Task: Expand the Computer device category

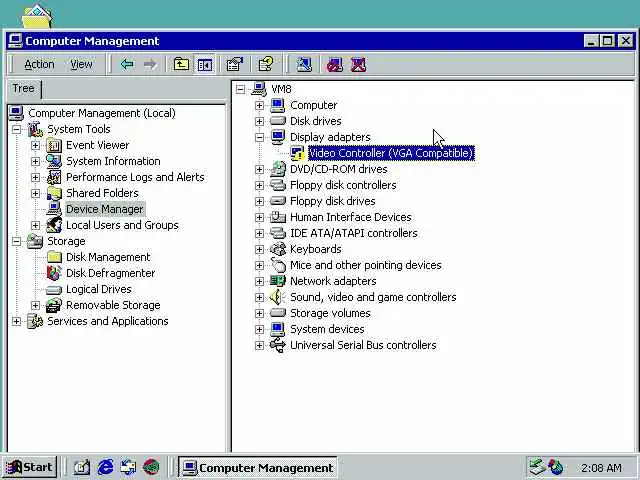Action: click(259, 105)
